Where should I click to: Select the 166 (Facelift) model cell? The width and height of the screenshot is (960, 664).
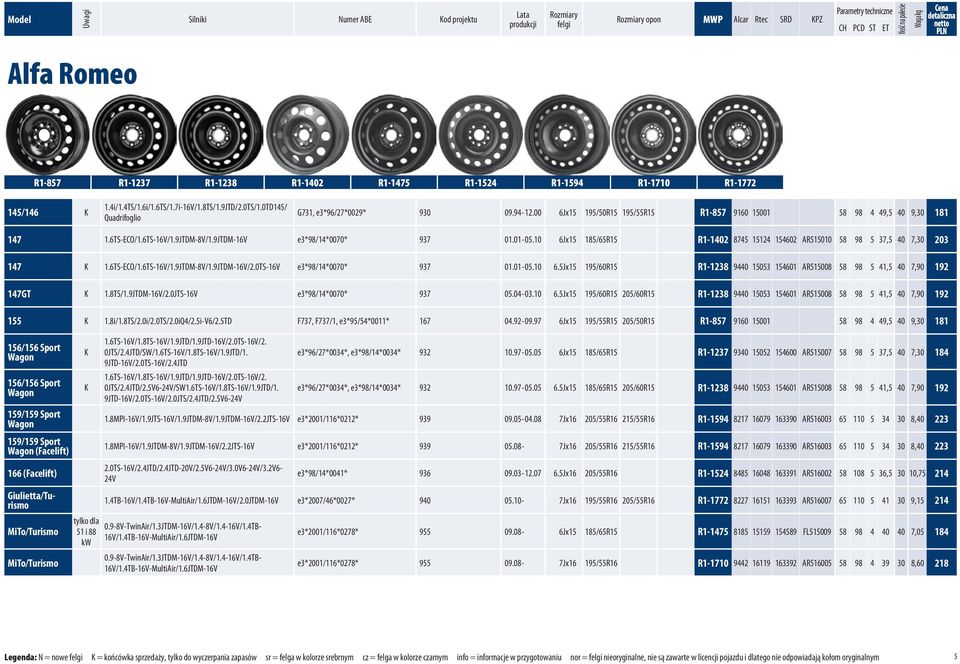[38, 473]
